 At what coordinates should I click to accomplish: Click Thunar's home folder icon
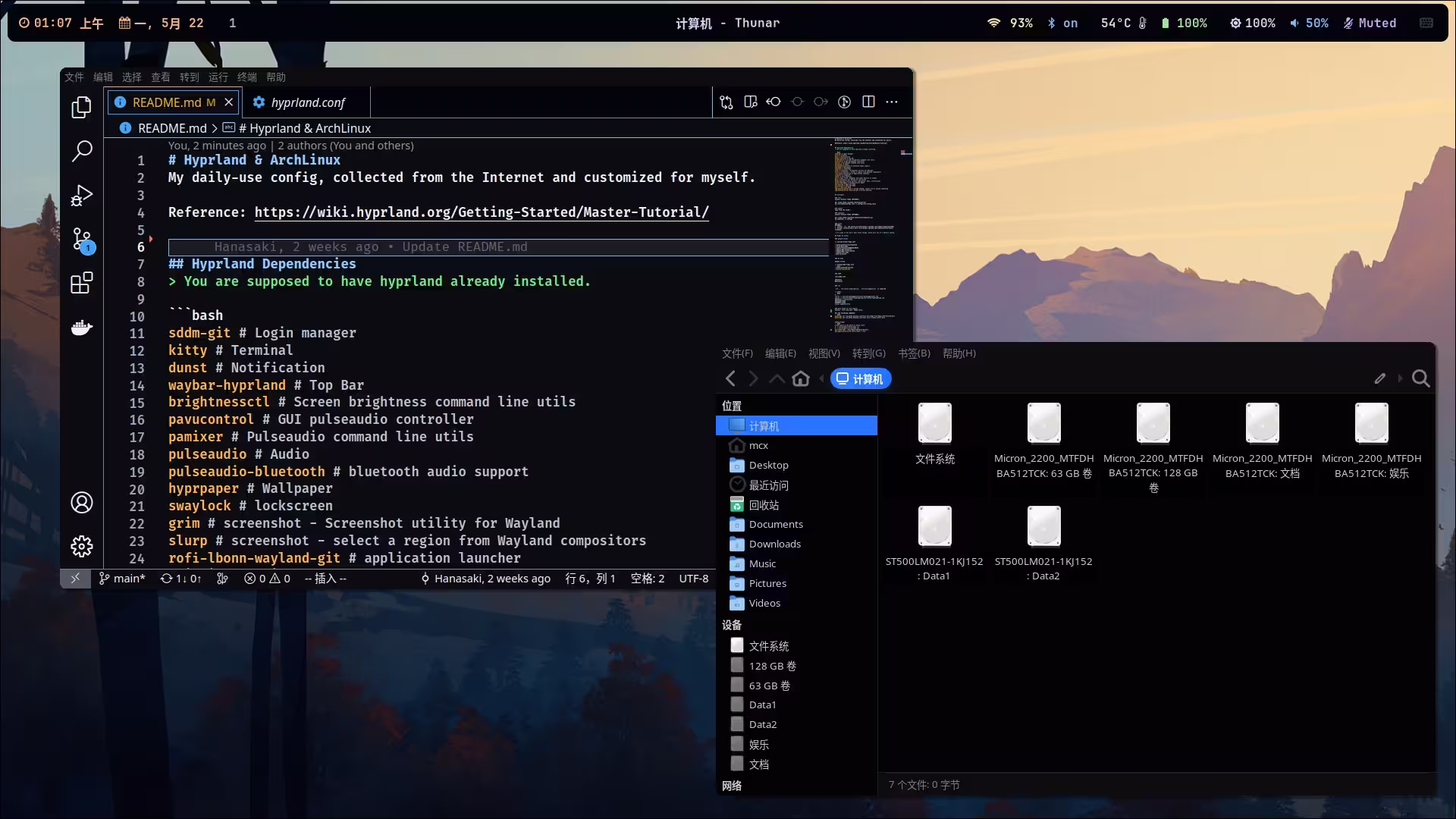[x=800, y=378]
